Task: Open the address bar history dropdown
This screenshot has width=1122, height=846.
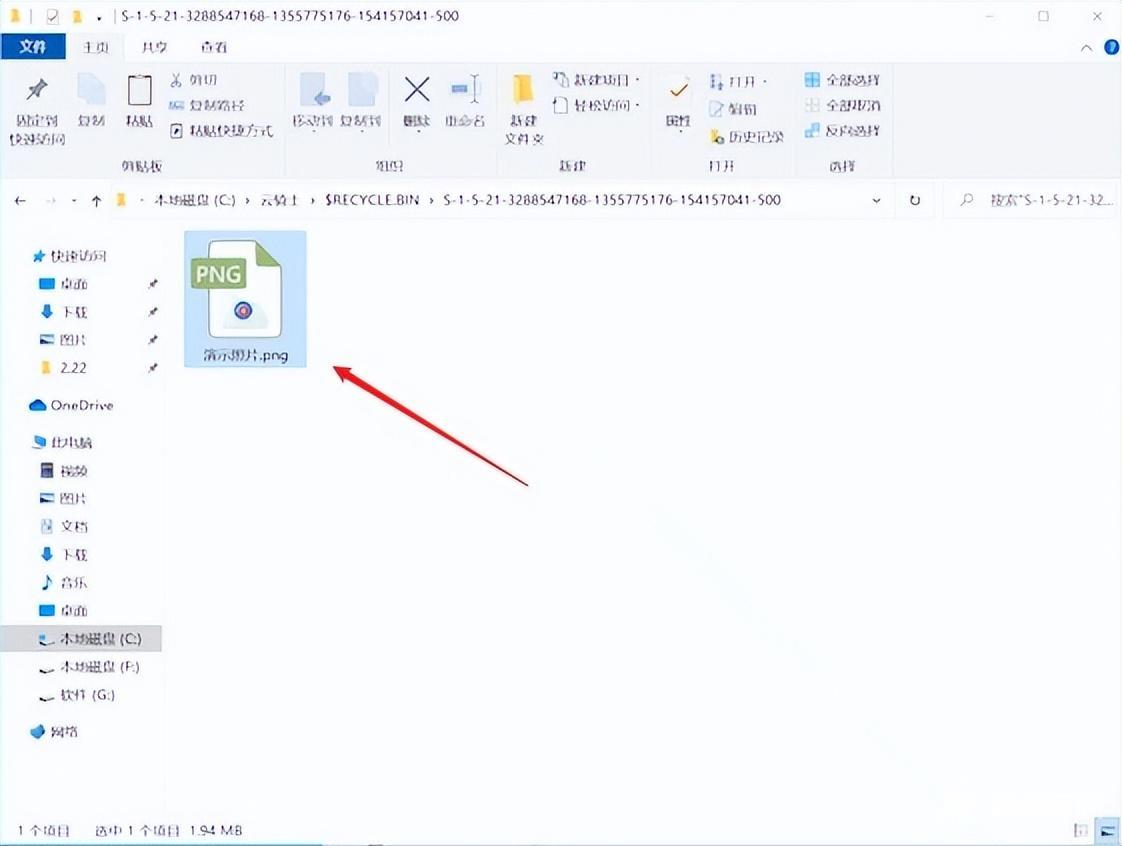Action: [x=877, y=200]
